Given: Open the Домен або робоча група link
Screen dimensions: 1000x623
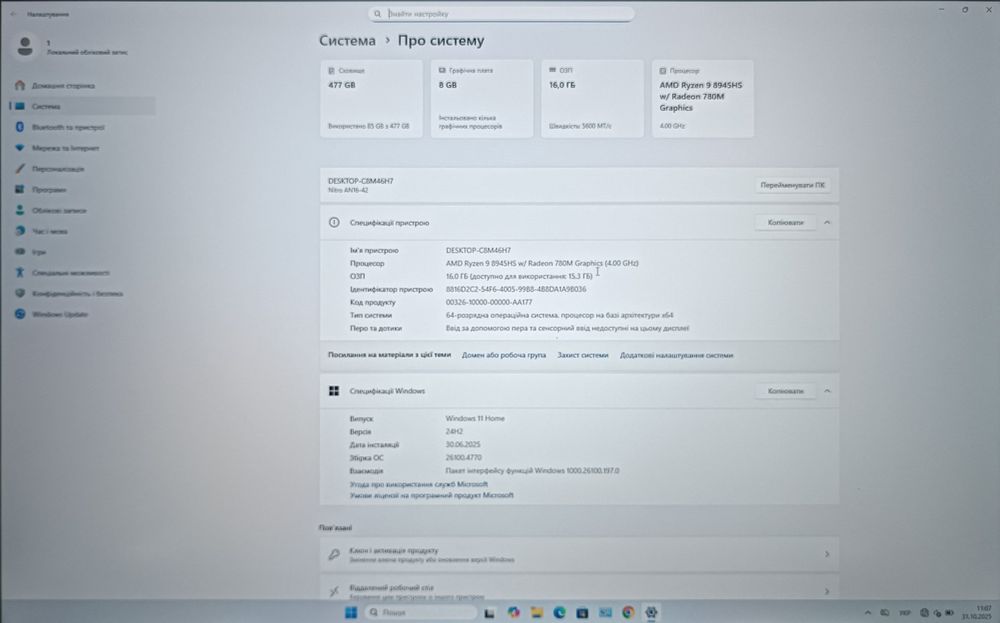Looking at the screenshot, I should point(504,355).
